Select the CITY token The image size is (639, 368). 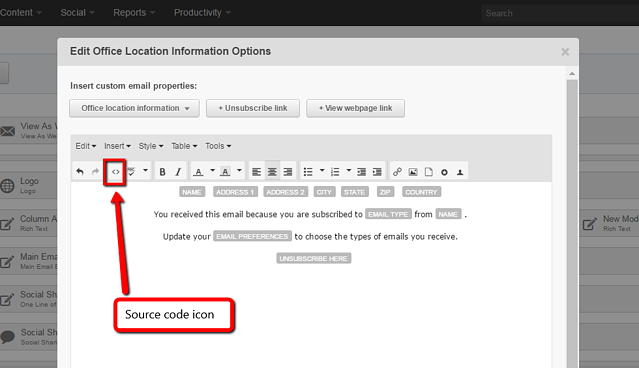point(324,192)
